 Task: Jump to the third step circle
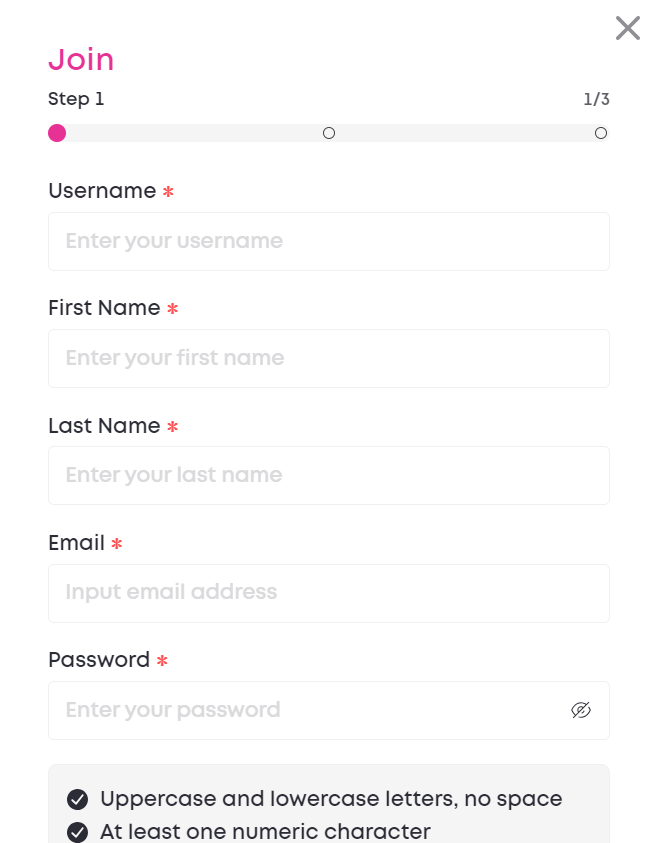pos(601,133)
